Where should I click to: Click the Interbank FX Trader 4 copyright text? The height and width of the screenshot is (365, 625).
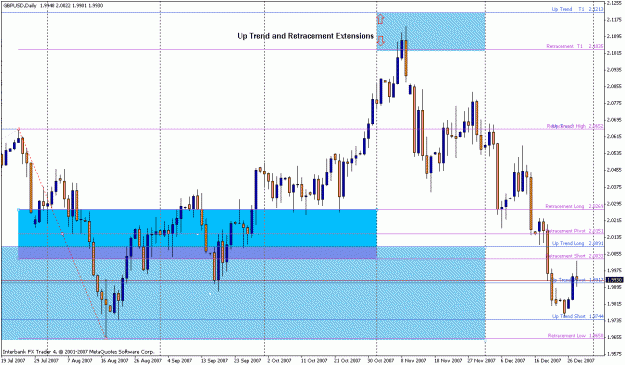point(78,352)
